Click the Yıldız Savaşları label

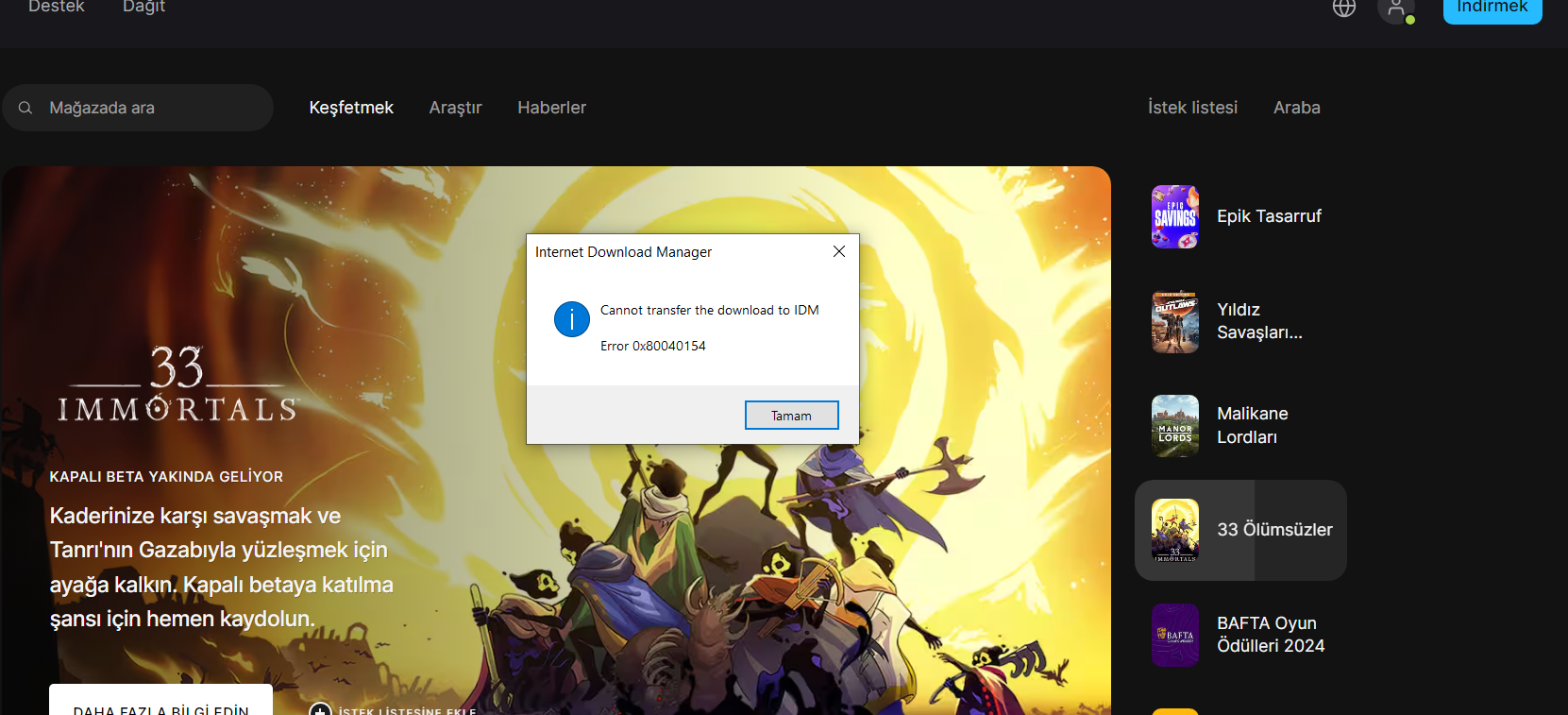point(1259,321)
